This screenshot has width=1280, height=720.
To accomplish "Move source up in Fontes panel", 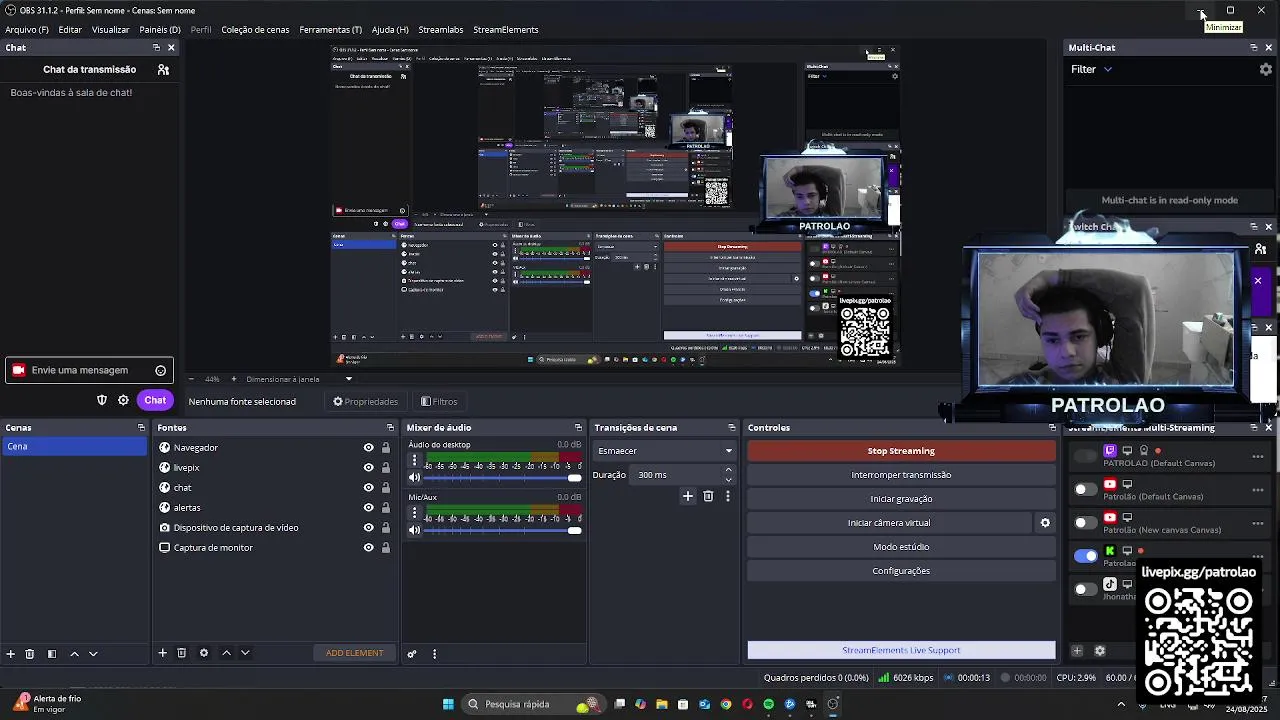I will click(226, 653).
